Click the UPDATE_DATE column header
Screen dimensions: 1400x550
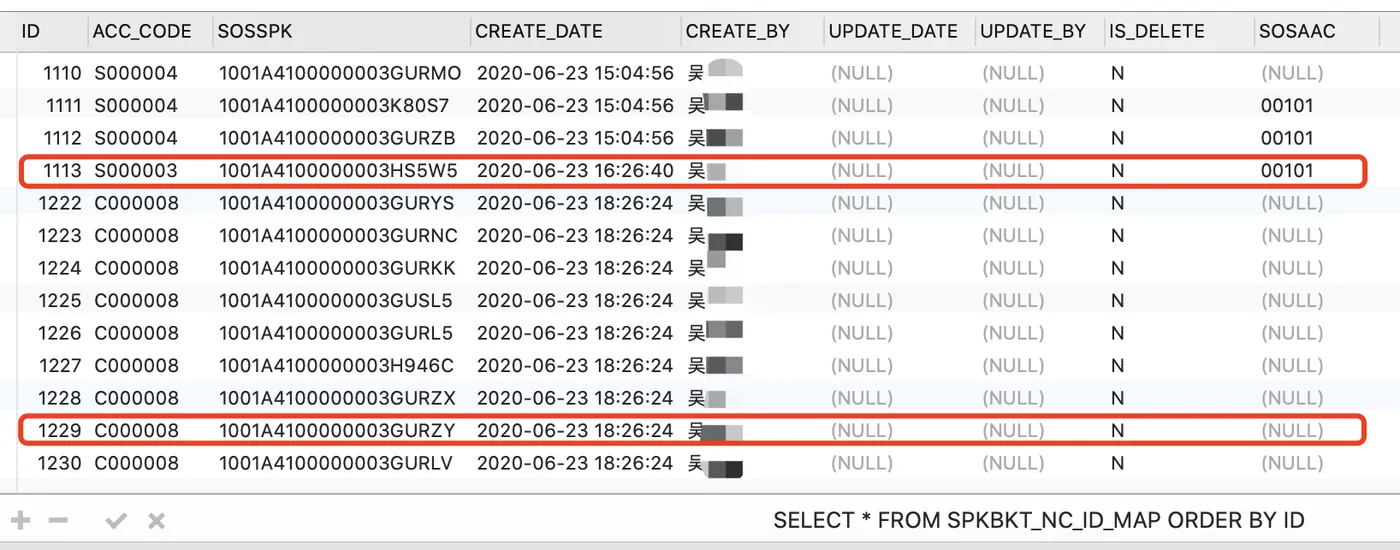[893, 31]
